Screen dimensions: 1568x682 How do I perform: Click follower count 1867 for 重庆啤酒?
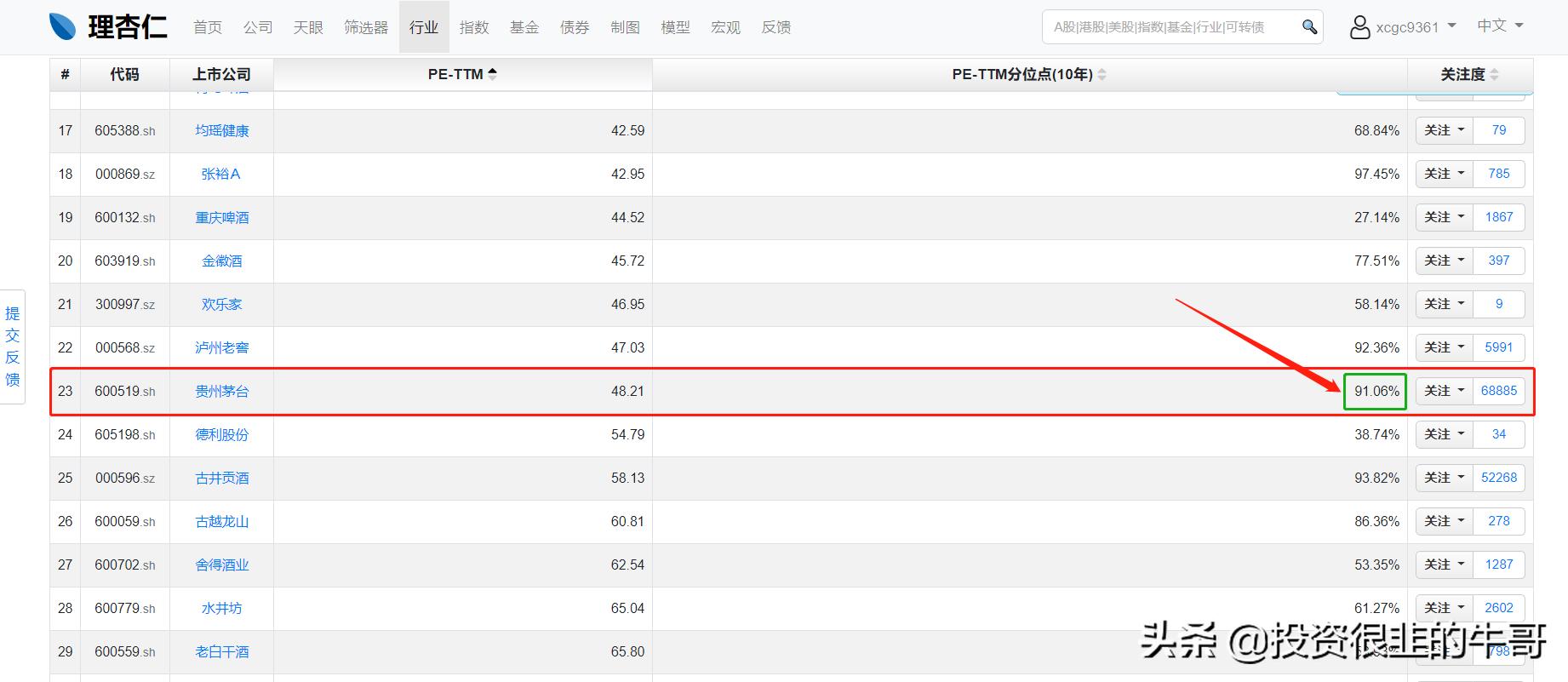click(1499, 217)
